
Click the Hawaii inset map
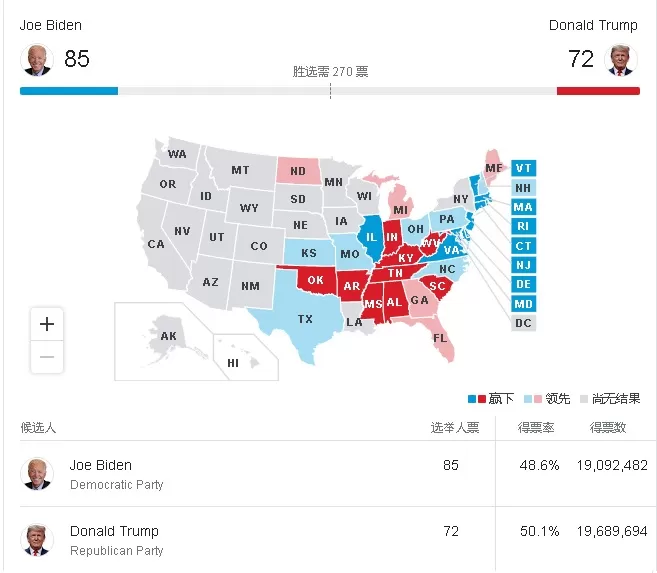click(245, 357)
